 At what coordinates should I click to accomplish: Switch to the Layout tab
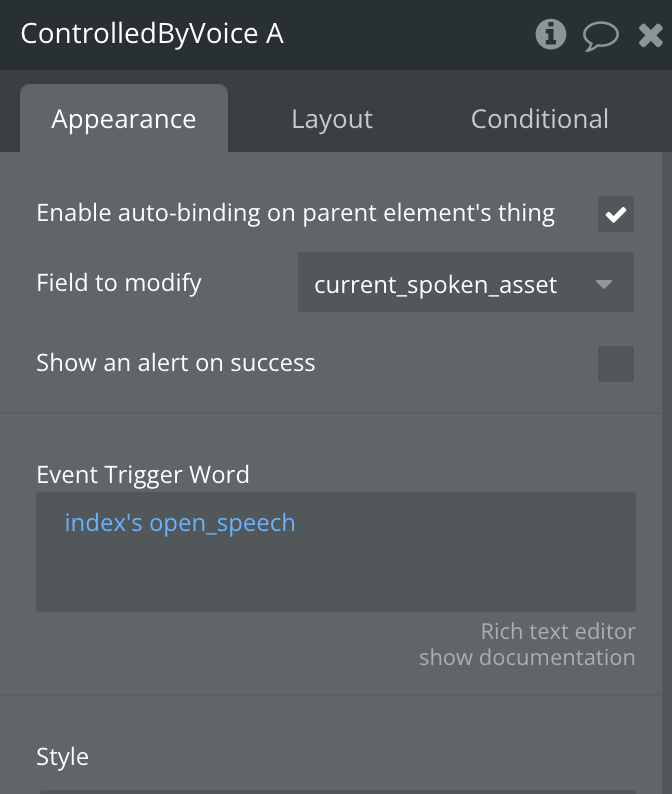click(332, 119)
